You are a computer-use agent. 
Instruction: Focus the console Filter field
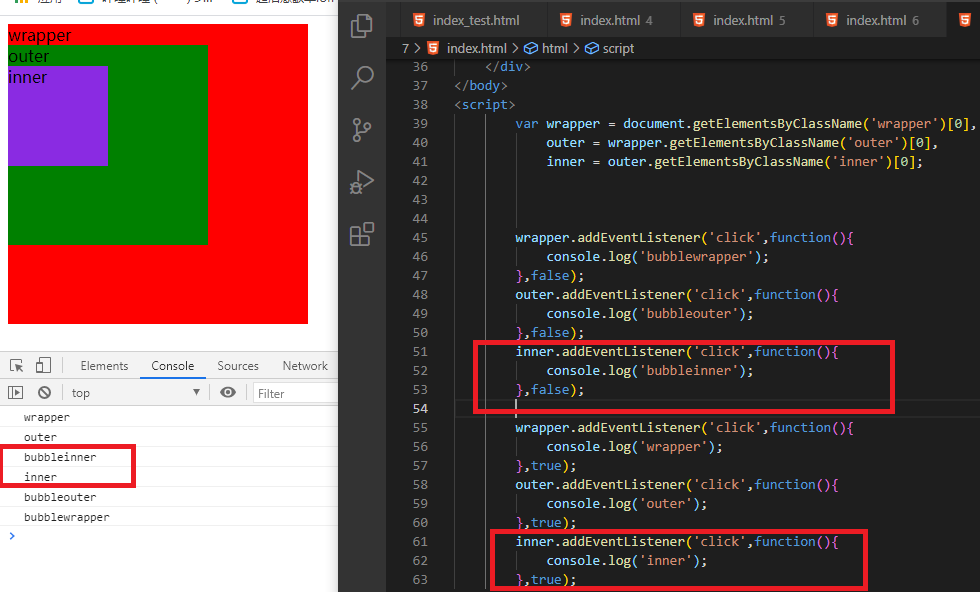(x=296, y=393)
